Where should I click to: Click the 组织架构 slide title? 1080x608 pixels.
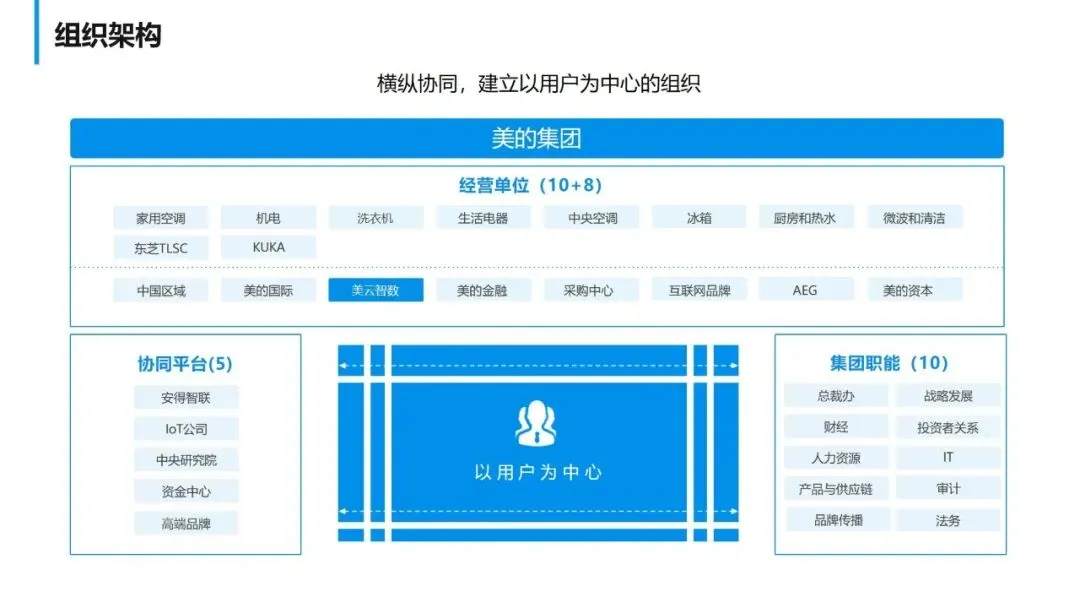coord(107,35)
